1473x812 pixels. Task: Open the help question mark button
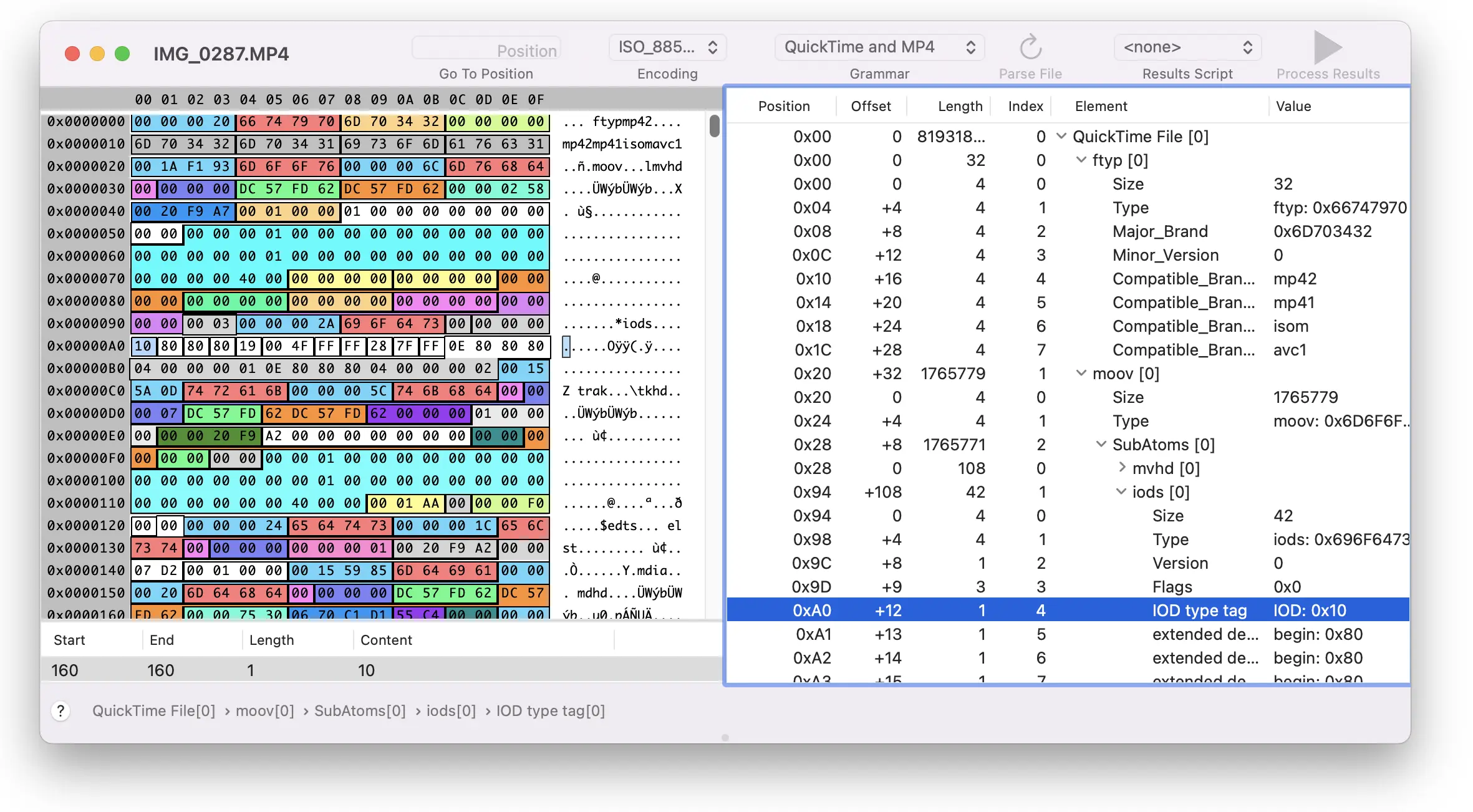click(60, 711)
